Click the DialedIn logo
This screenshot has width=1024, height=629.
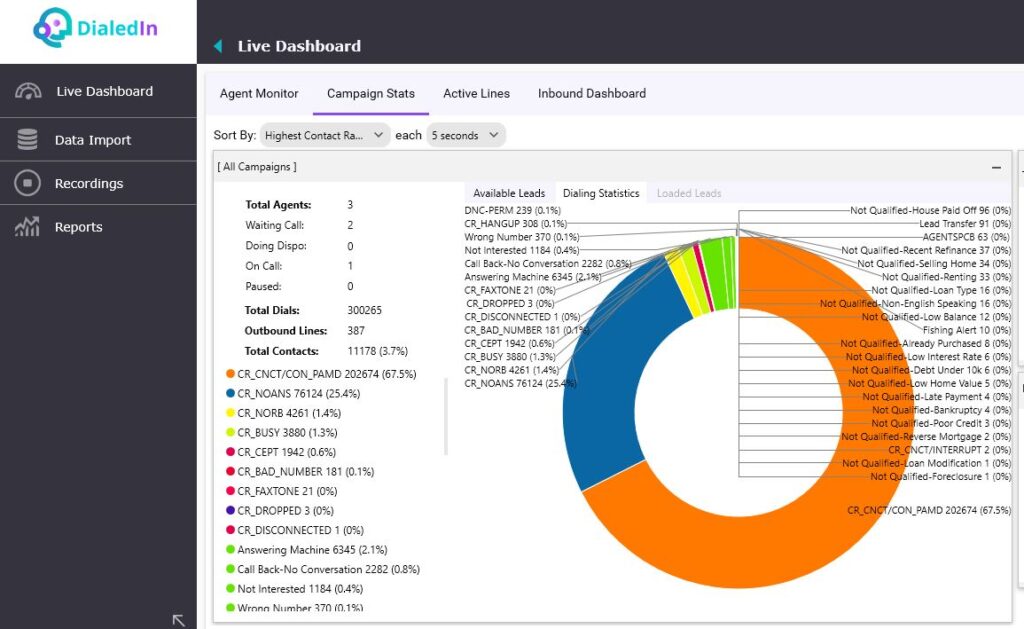click(95, 27)
